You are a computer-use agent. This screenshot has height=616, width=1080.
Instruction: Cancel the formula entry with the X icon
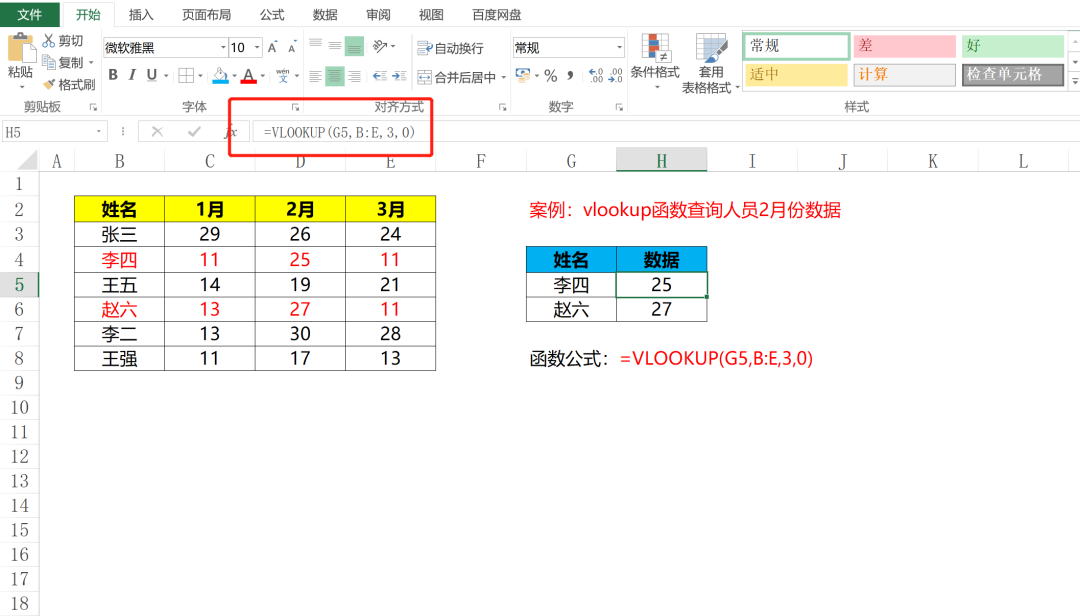pyautogui.click(x=158, y=132)
